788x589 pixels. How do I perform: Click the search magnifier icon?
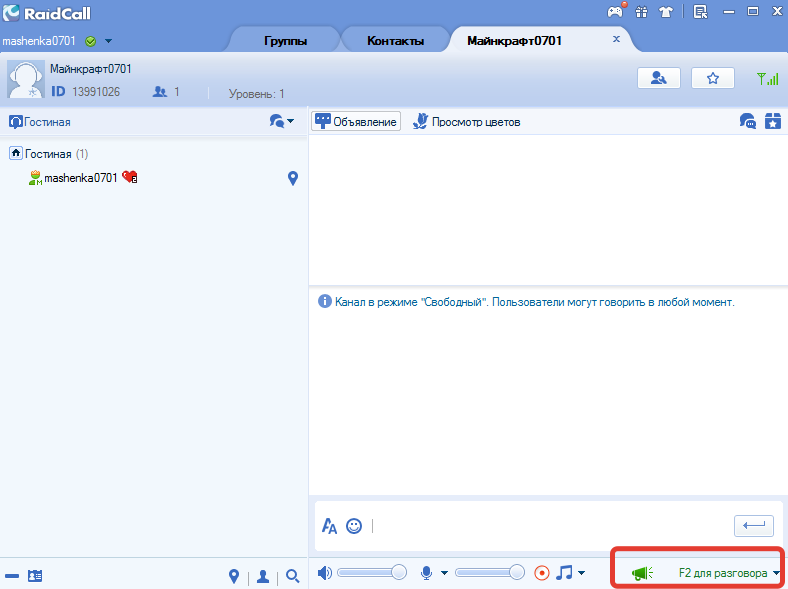coord(292,576)
